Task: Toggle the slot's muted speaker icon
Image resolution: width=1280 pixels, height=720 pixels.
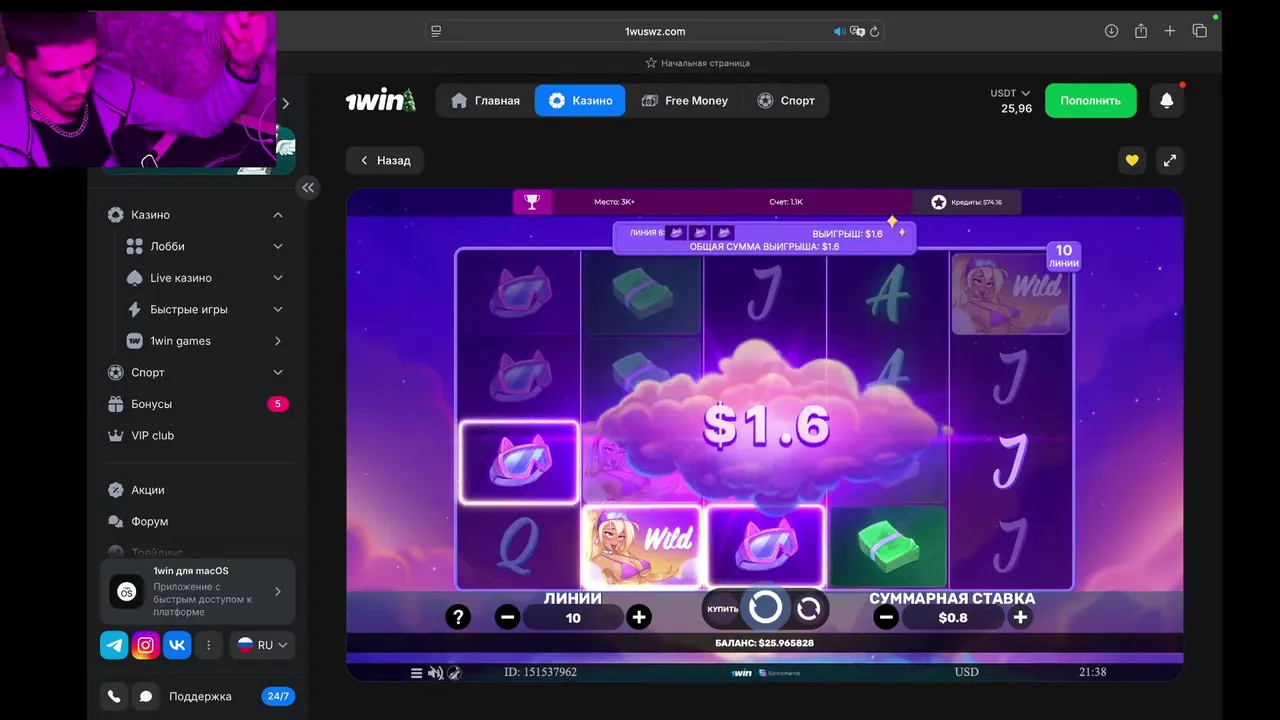Action: click(435, 673)
